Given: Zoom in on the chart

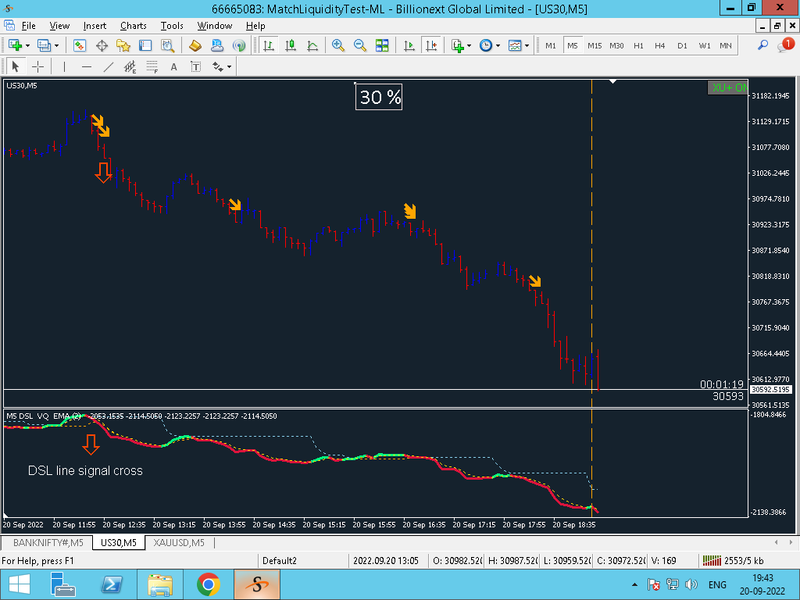Looking at the screenshot, I should pyautogui.click(x=338, y=45).
